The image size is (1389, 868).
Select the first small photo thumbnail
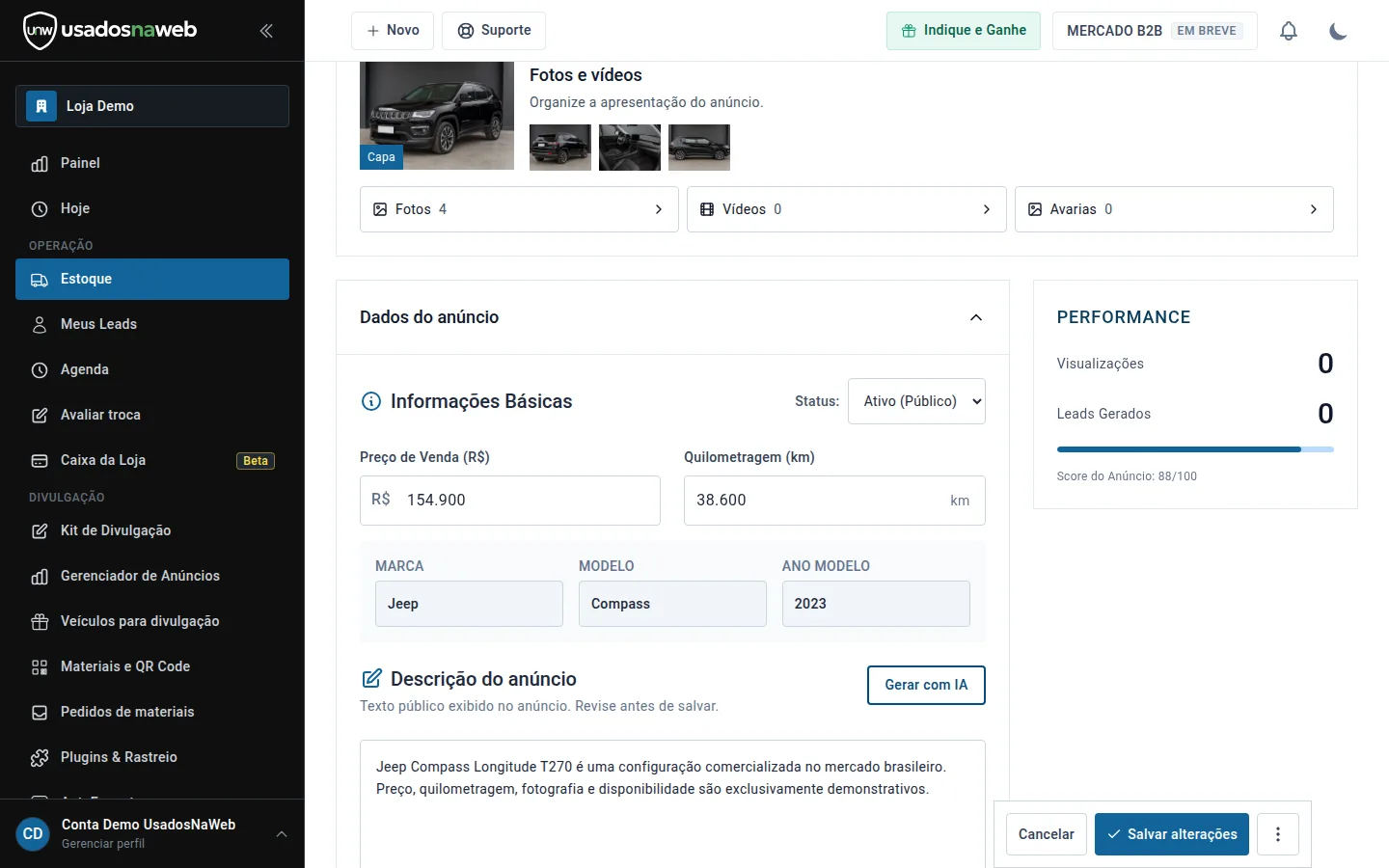(x=560, y=148)
